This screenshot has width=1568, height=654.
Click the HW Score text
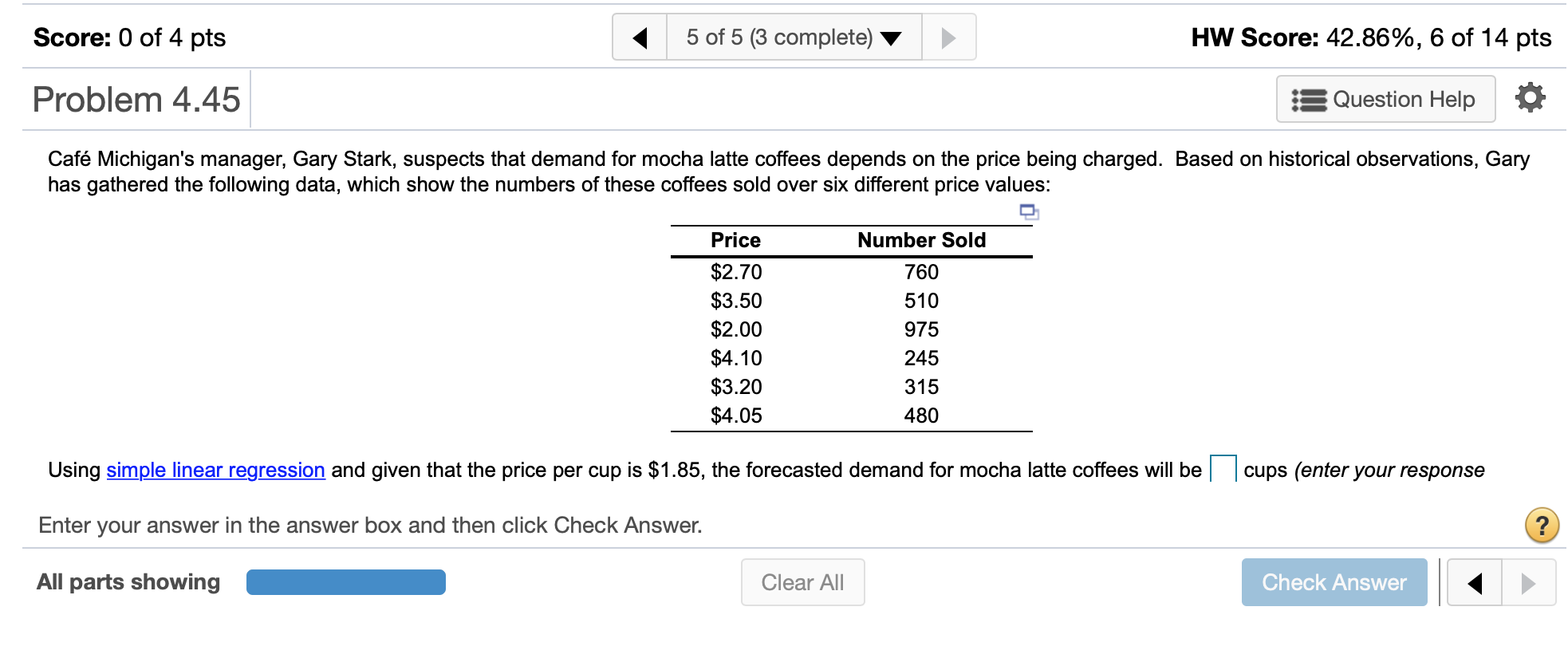pos(1370,37)
